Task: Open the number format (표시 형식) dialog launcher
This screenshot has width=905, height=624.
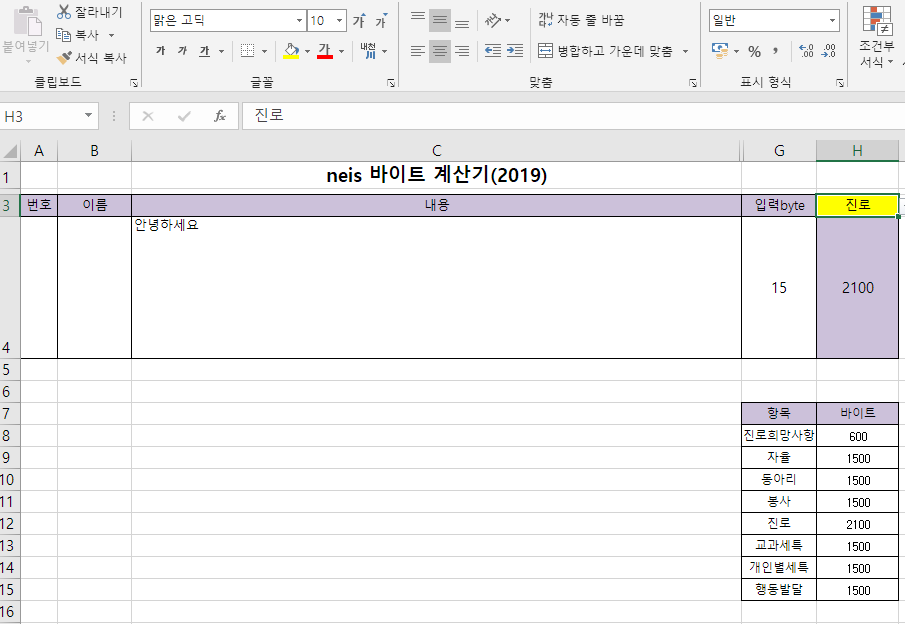Action: 840,83
